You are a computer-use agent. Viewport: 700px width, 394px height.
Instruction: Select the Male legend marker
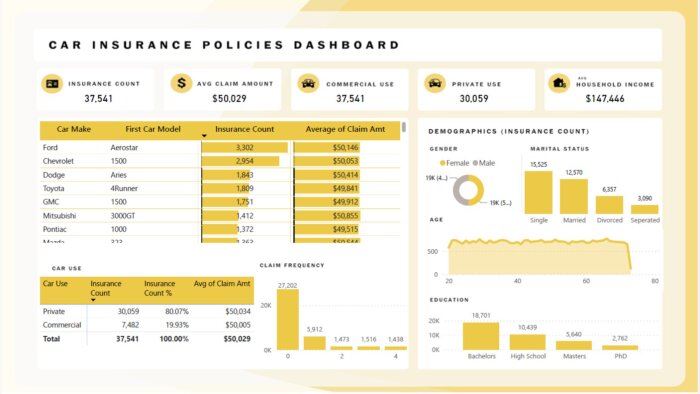click(x=475, y=163)
